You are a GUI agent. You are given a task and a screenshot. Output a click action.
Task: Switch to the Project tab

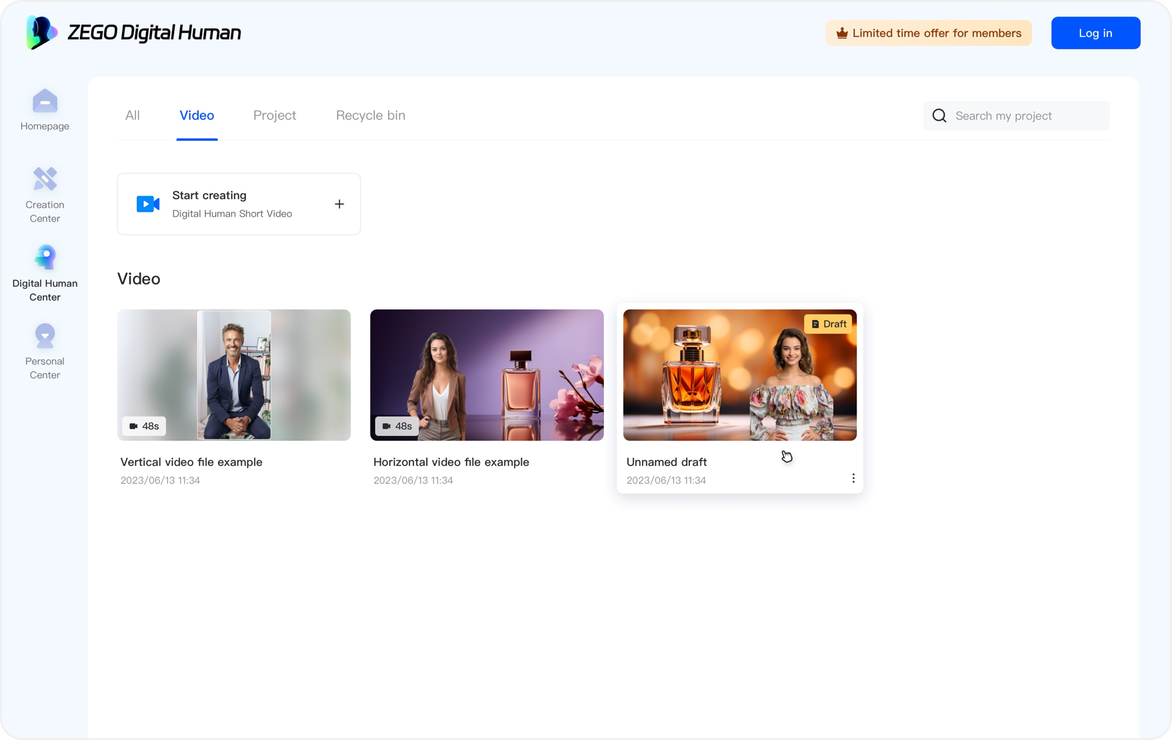tap(274, 116)
